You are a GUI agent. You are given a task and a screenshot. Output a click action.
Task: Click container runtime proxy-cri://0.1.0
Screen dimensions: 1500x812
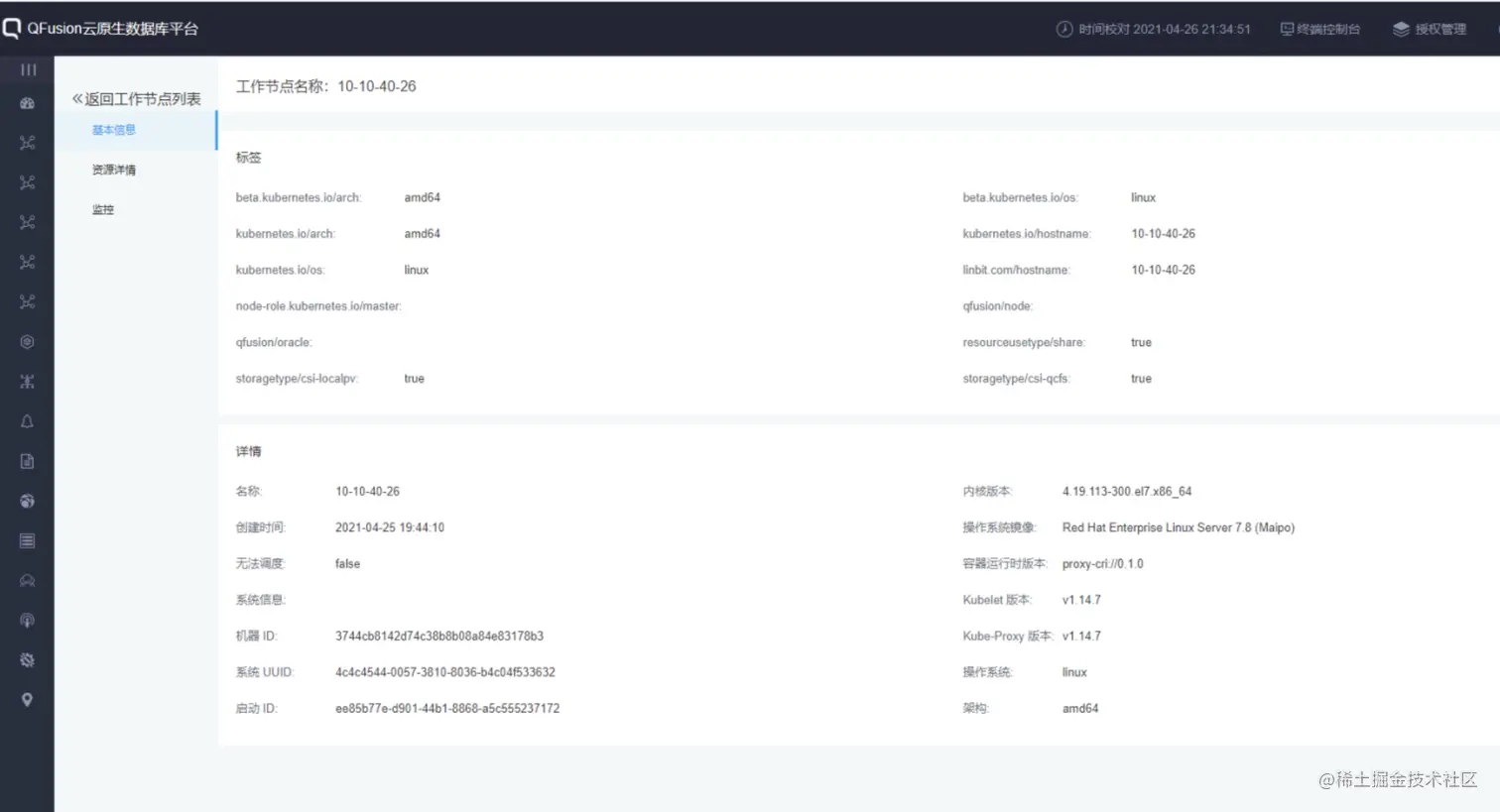pyautogui.click(x=1102, y=563)
